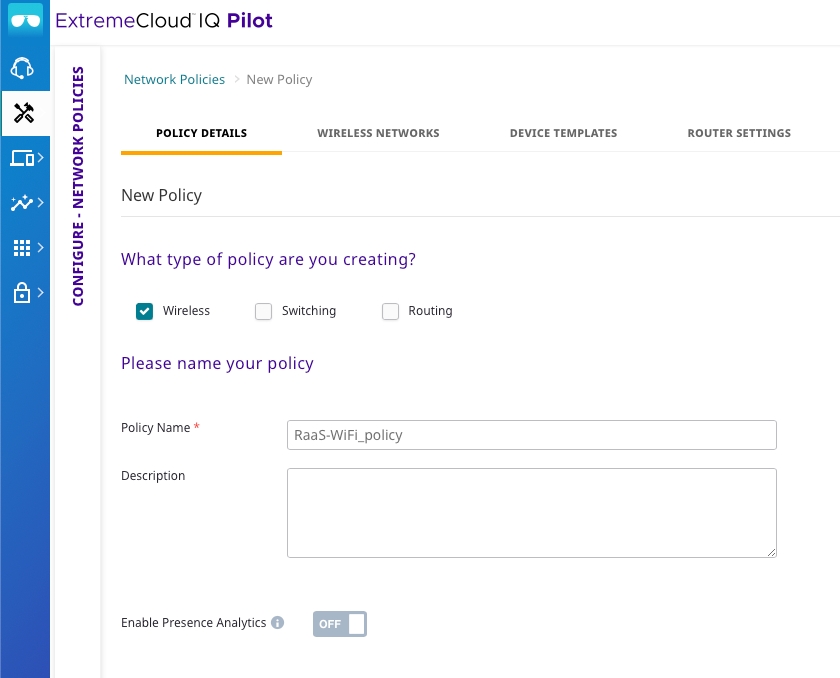This screenshot has width=840, height=678.
Task: Open the devices icon in sidebar
Action: click(22, 158)
